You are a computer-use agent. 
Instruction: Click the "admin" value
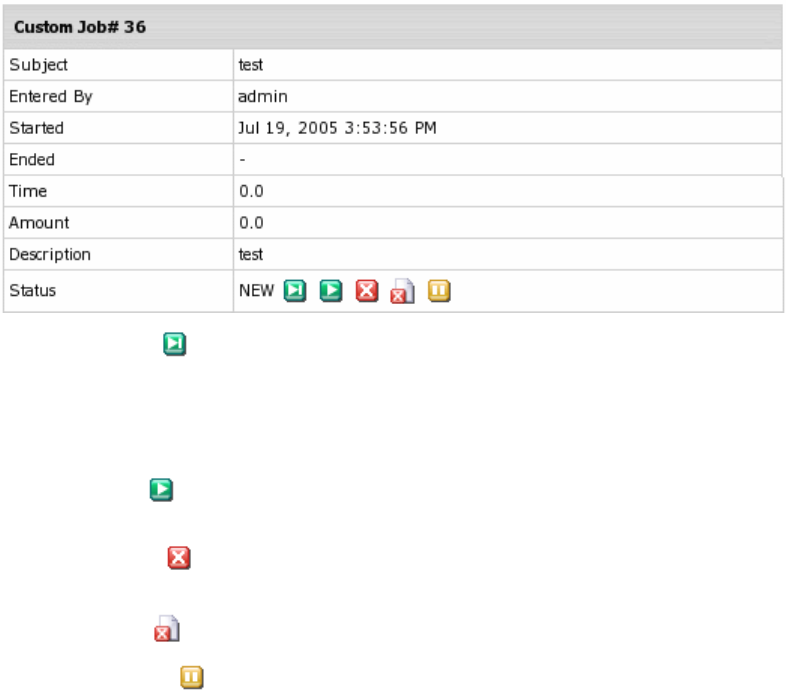point(263,96)
